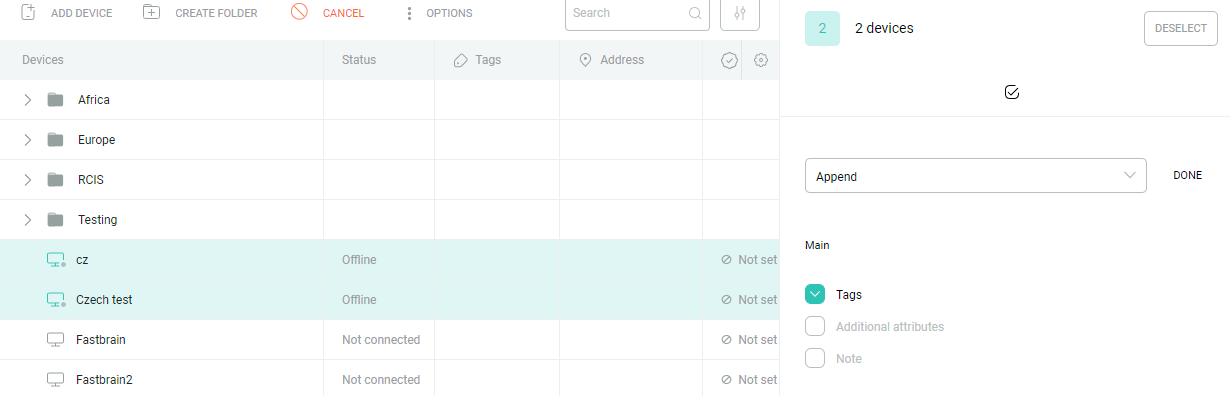The width and height of the screenshot is (1230, 396).
Task: Click the search magnifier icon
Action: pos(695,14)
